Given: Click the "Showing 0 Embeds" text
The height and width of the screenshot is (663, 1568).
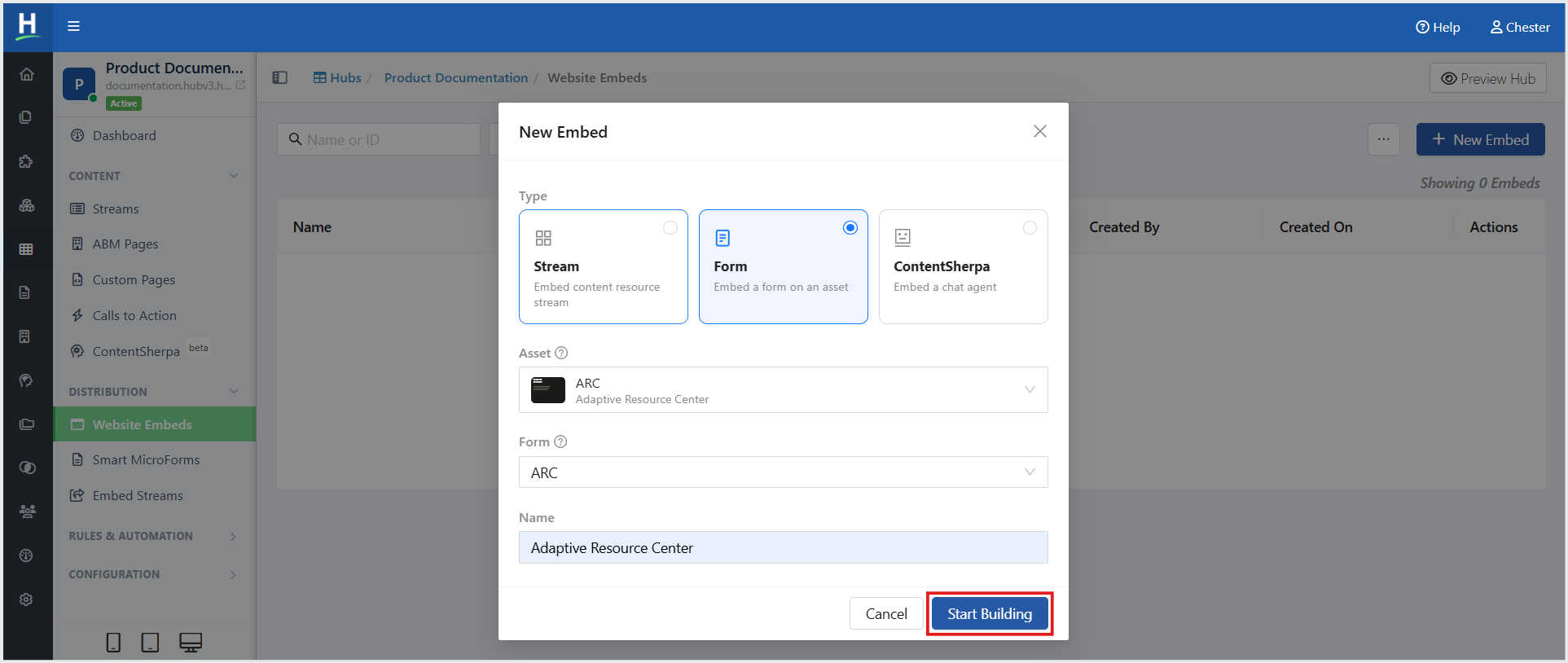Looking at the screenshot, I should pos(1480,183).
